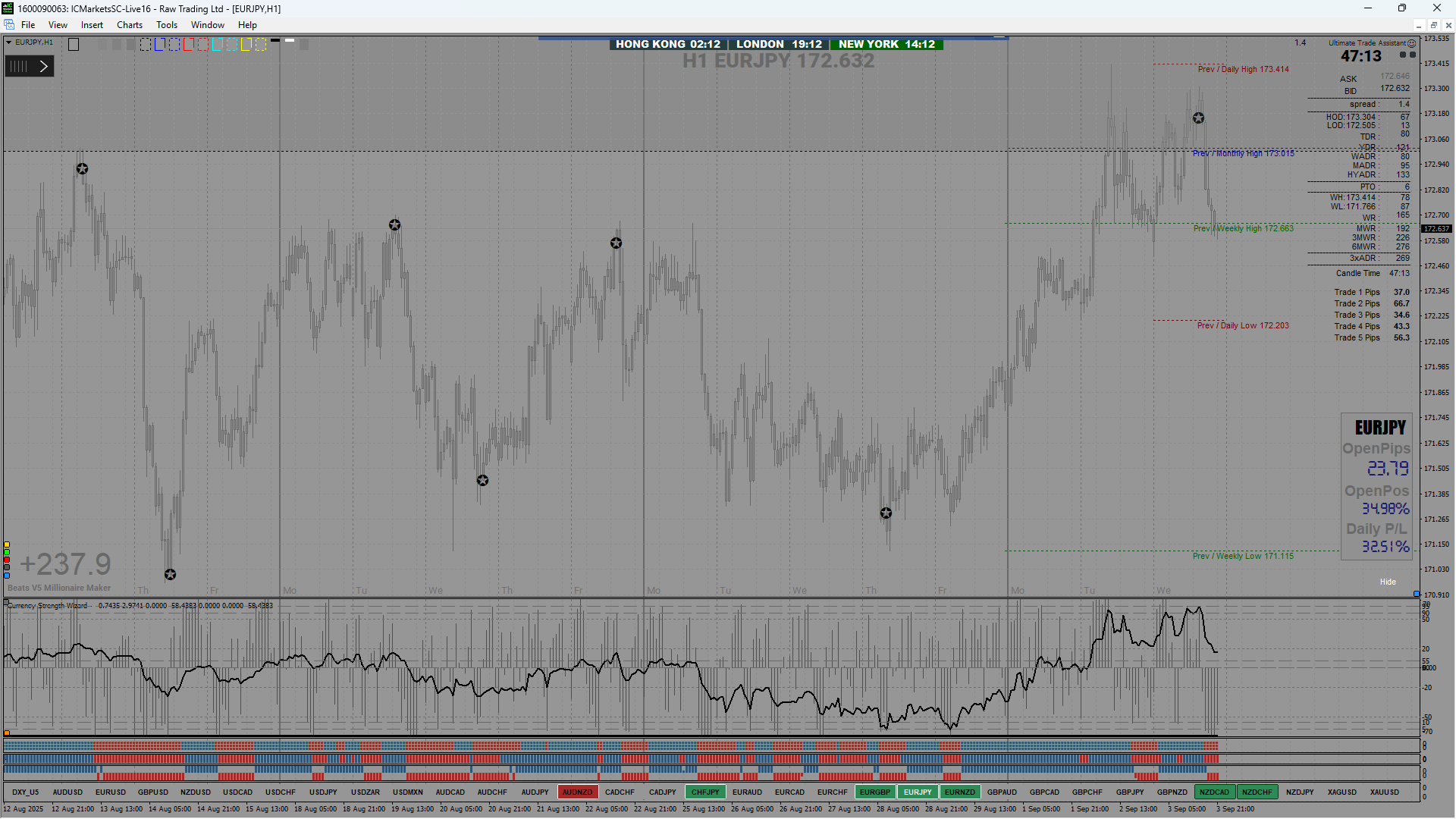Click the black line style swatch
The width and height of the screenshot is (1456, 819).
(275, 40)
